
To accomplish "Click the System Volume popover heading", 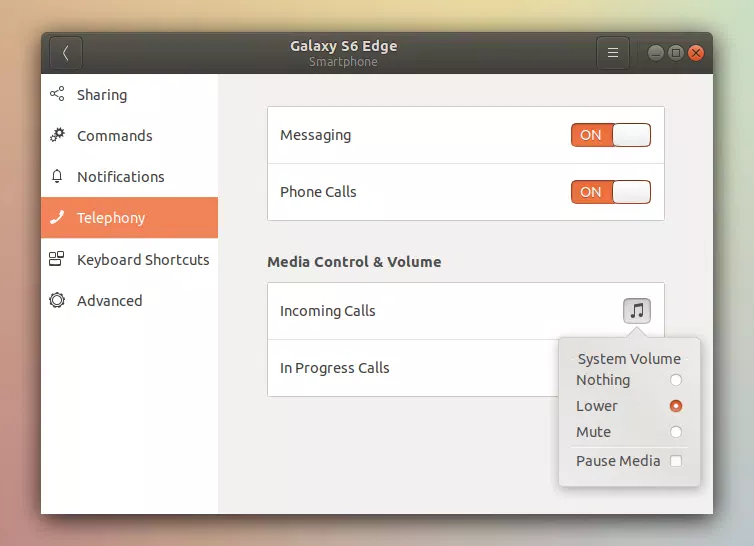I will point(629,359).
